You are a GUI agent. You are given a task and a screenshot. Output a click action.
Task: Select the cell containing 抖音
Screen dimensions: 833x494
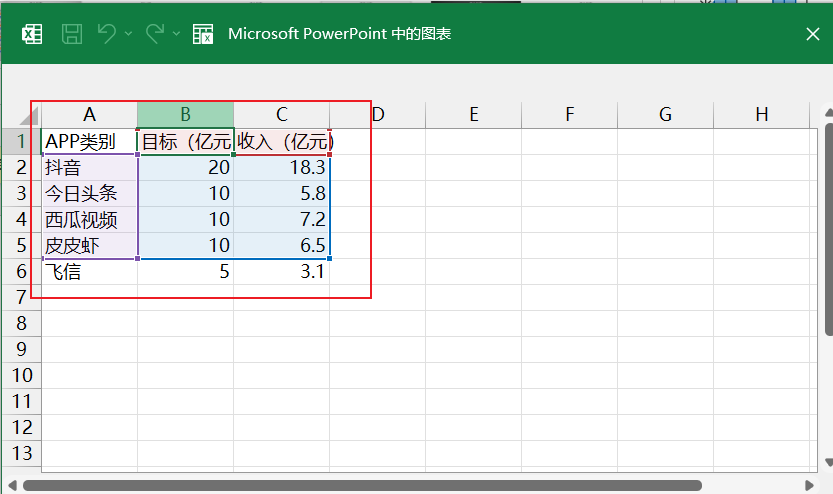pos(89,167)
